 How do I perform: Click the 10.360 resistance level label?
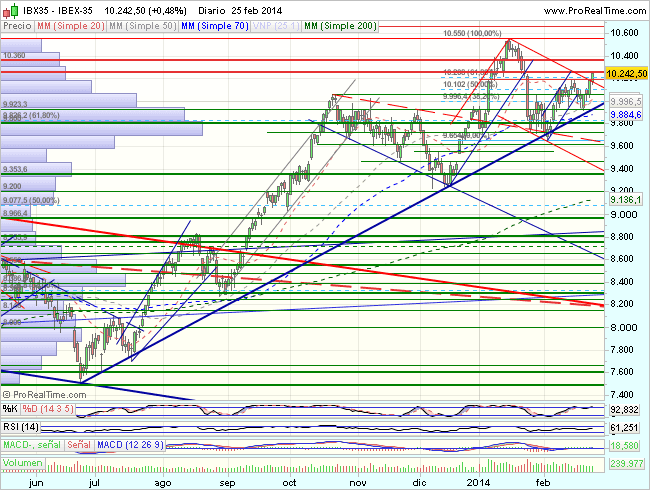coord(14,55)
